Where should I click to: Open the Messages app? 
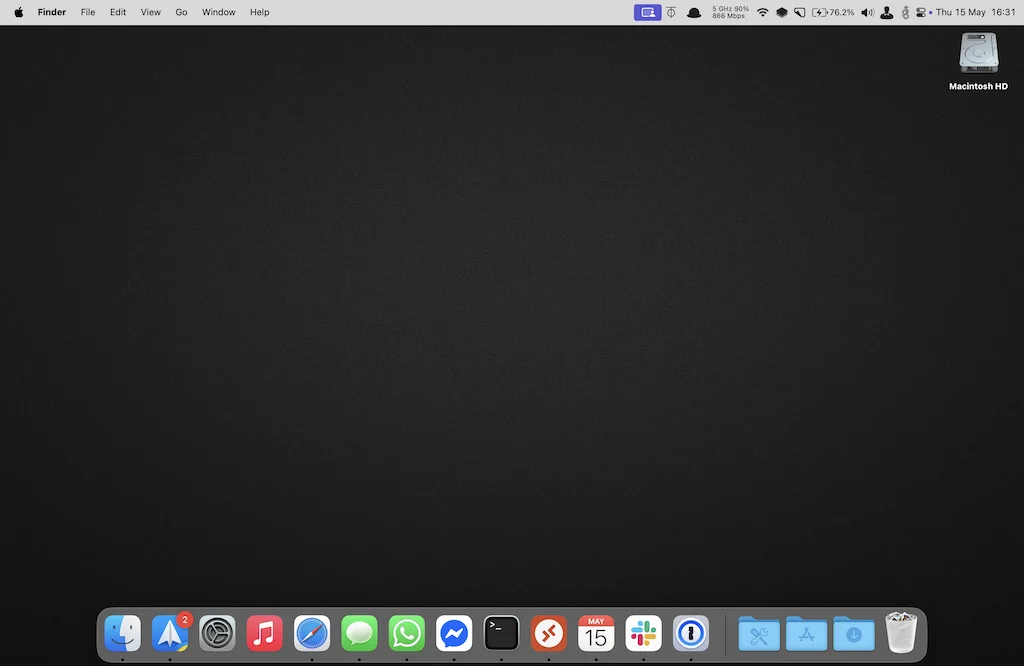(359, 633)
